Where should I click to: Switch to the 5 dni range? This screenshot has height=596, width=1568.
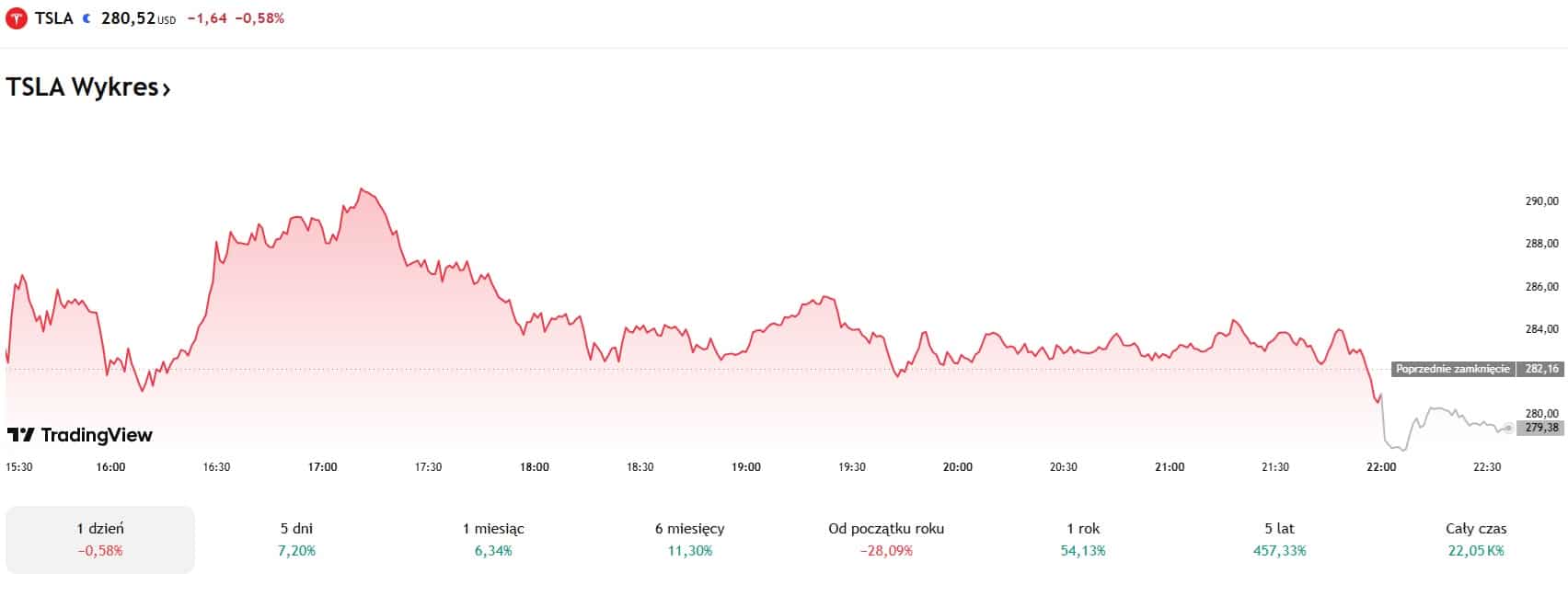[x=296, y=539]
